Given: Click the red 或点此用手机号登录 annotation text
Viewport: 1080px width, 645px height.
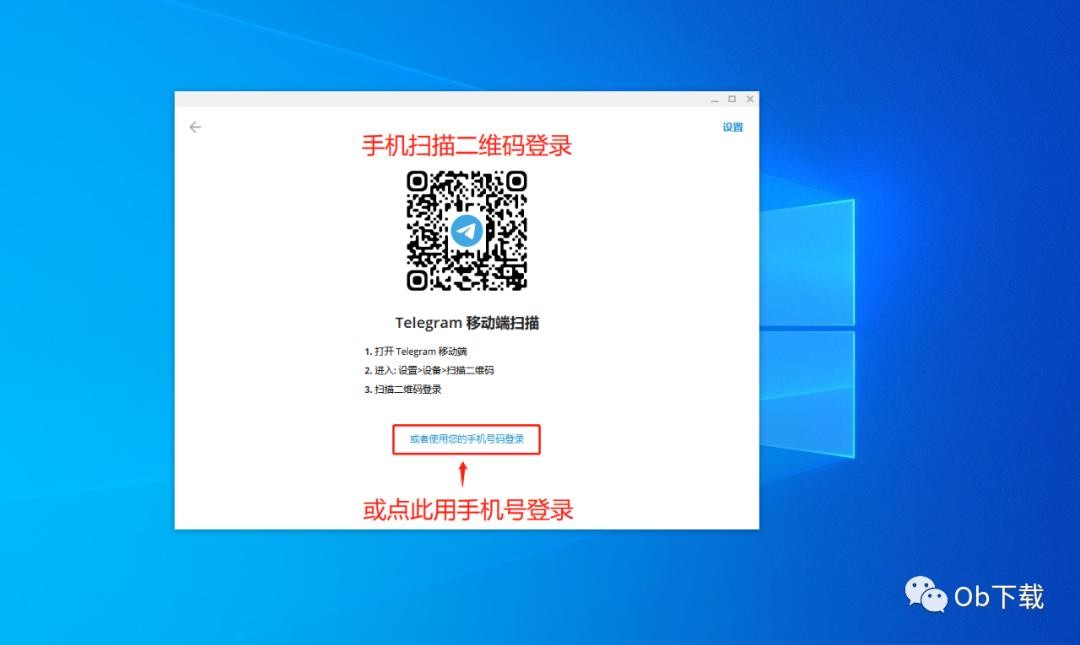Looking at the screenshot, I should point(467,510).
